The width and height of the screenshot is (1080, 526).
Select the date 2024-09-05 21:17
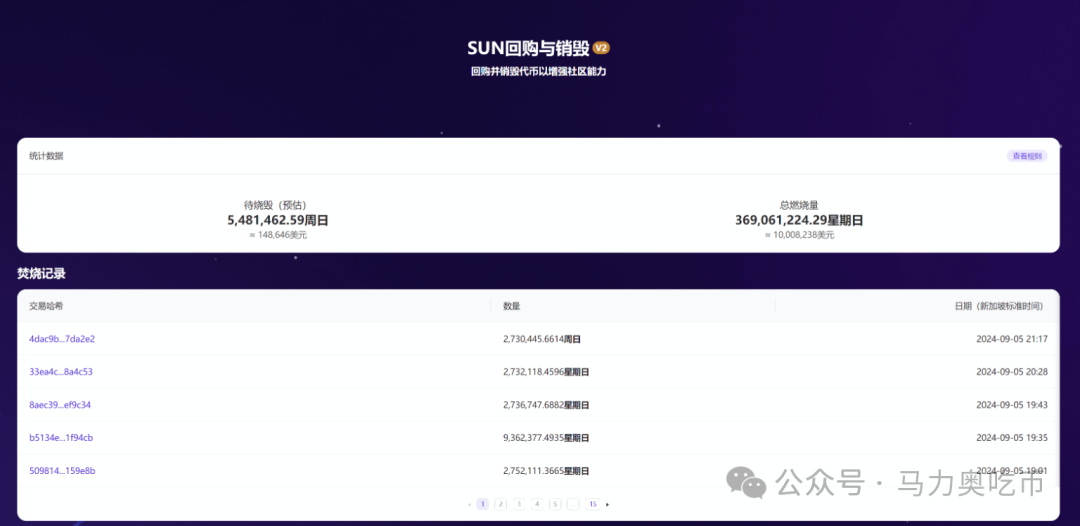(x=1012, y=339)
